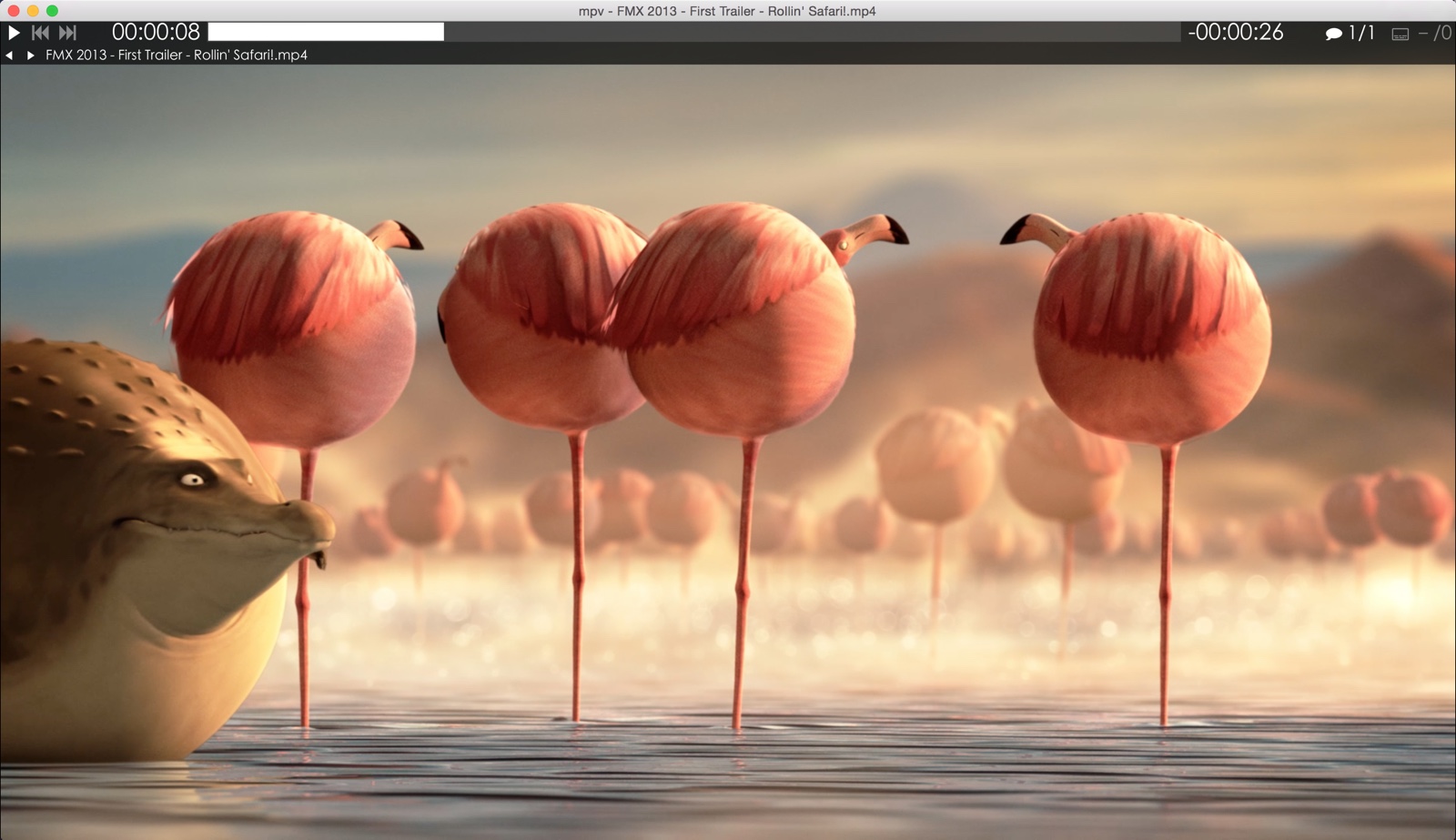
Task: Zoom the mpv window
Action: [x=53, y=11]
